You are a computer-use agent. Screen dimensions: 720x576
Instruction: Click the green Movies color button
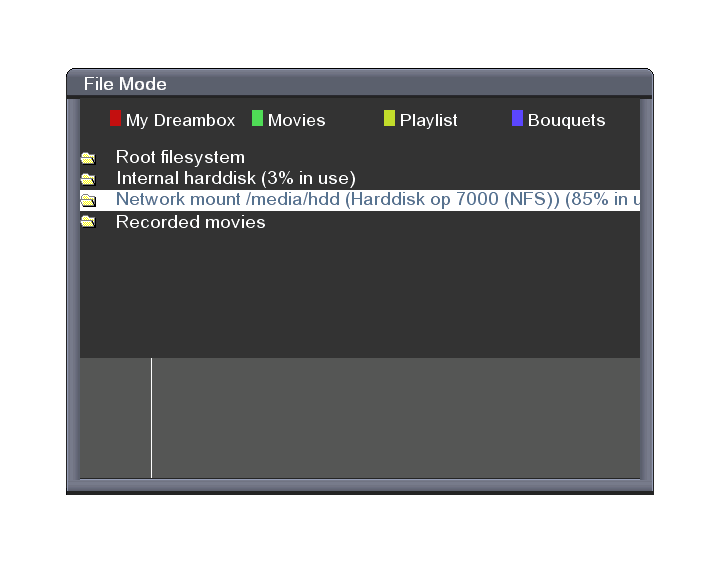pos(258,118)
